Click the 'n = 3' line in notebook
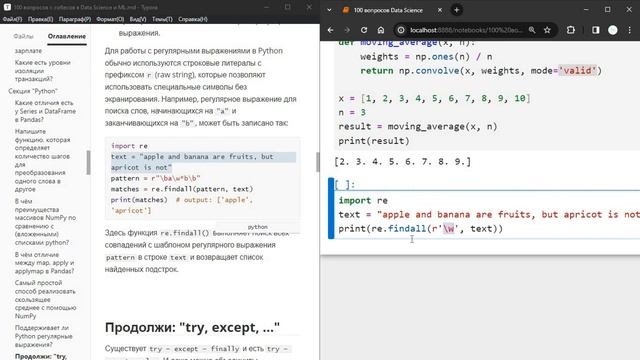Viewport: 640px width, 360px height. pyautogui.click(x=352, y=112)
